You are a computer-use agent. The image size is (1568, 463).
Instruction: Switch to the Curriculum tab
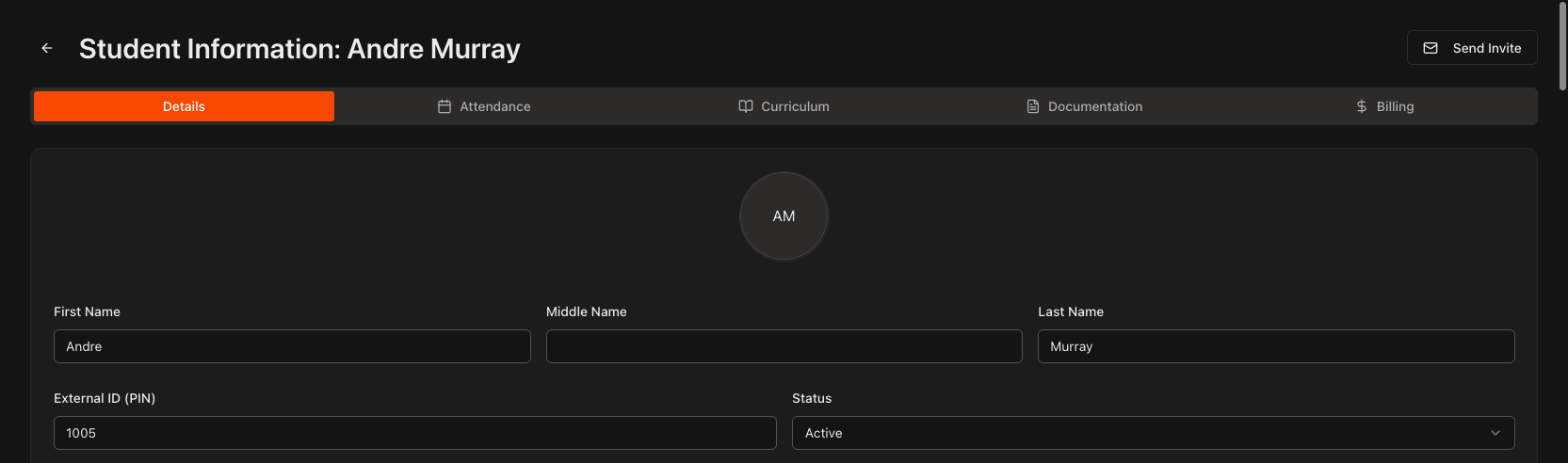click(784, 106)
